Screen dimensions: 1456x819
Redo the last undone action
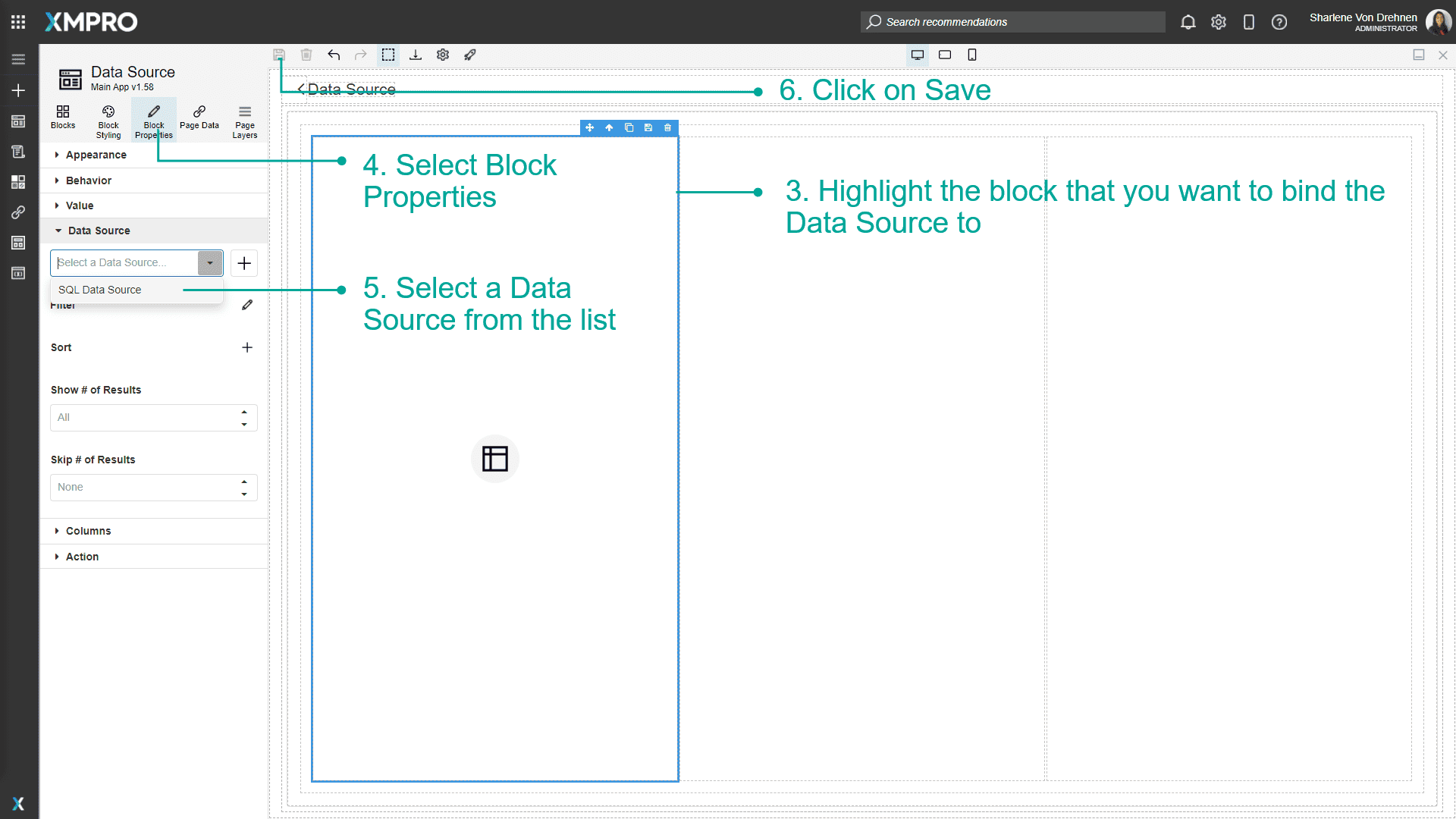coord(361,55)
